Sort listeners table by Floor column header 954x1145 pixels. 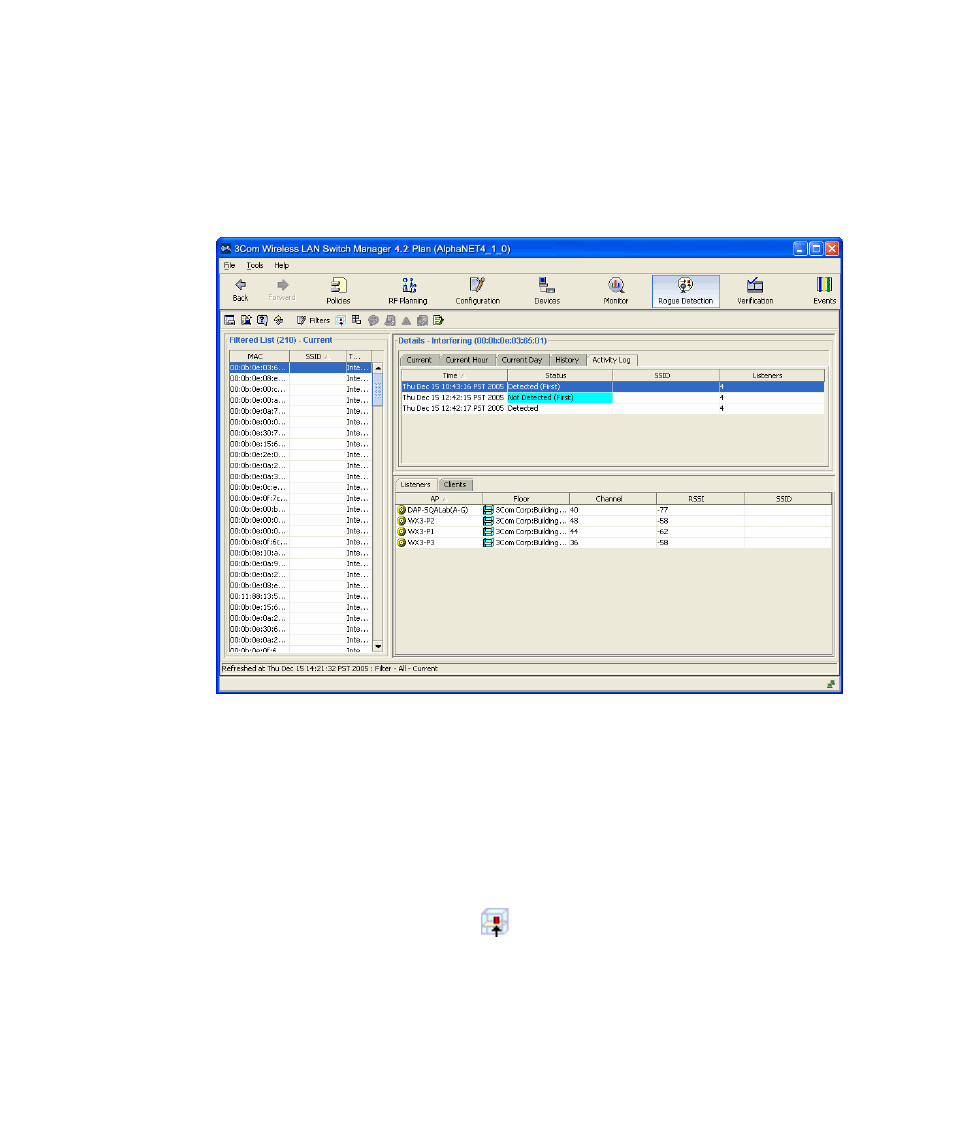click(525, 499)
